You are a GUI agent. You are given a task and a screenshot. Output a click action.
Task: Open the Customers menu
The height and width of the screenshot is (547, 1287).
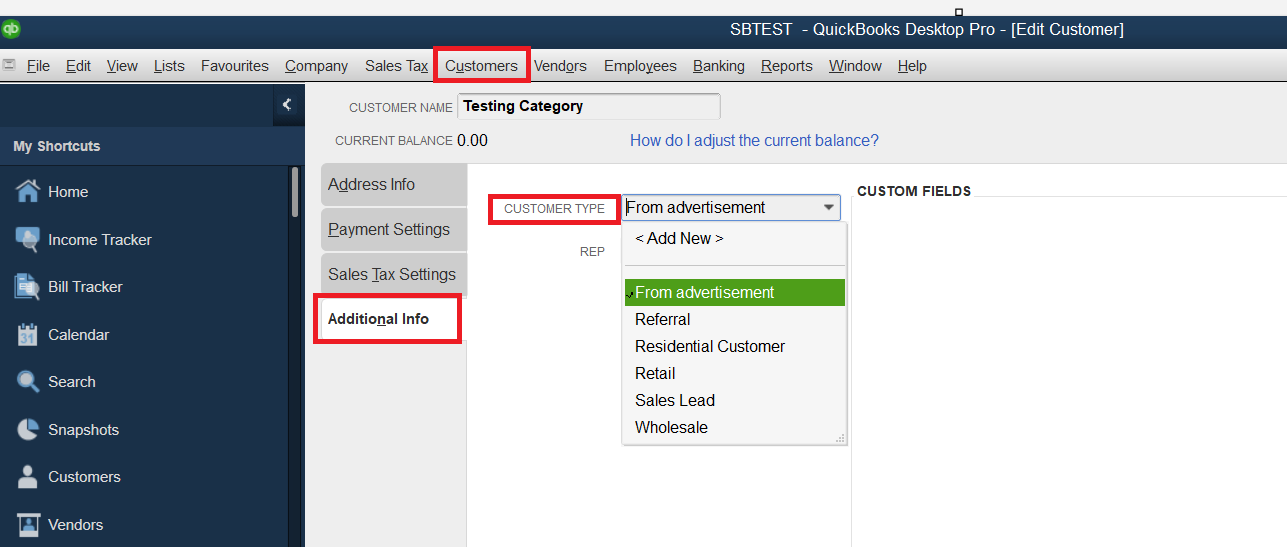tap(481, 66)
